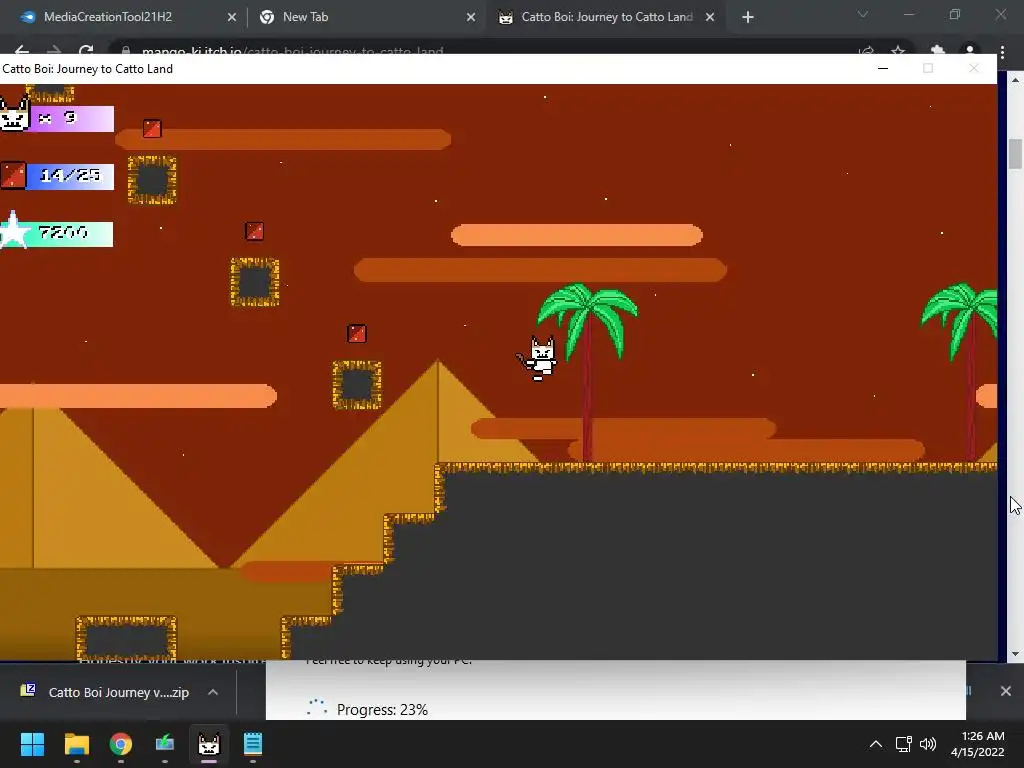Minimize the Catto Boi game window
Viewport: 1024px width, 768px height.
pyautogui.click(x=883, y=69)
